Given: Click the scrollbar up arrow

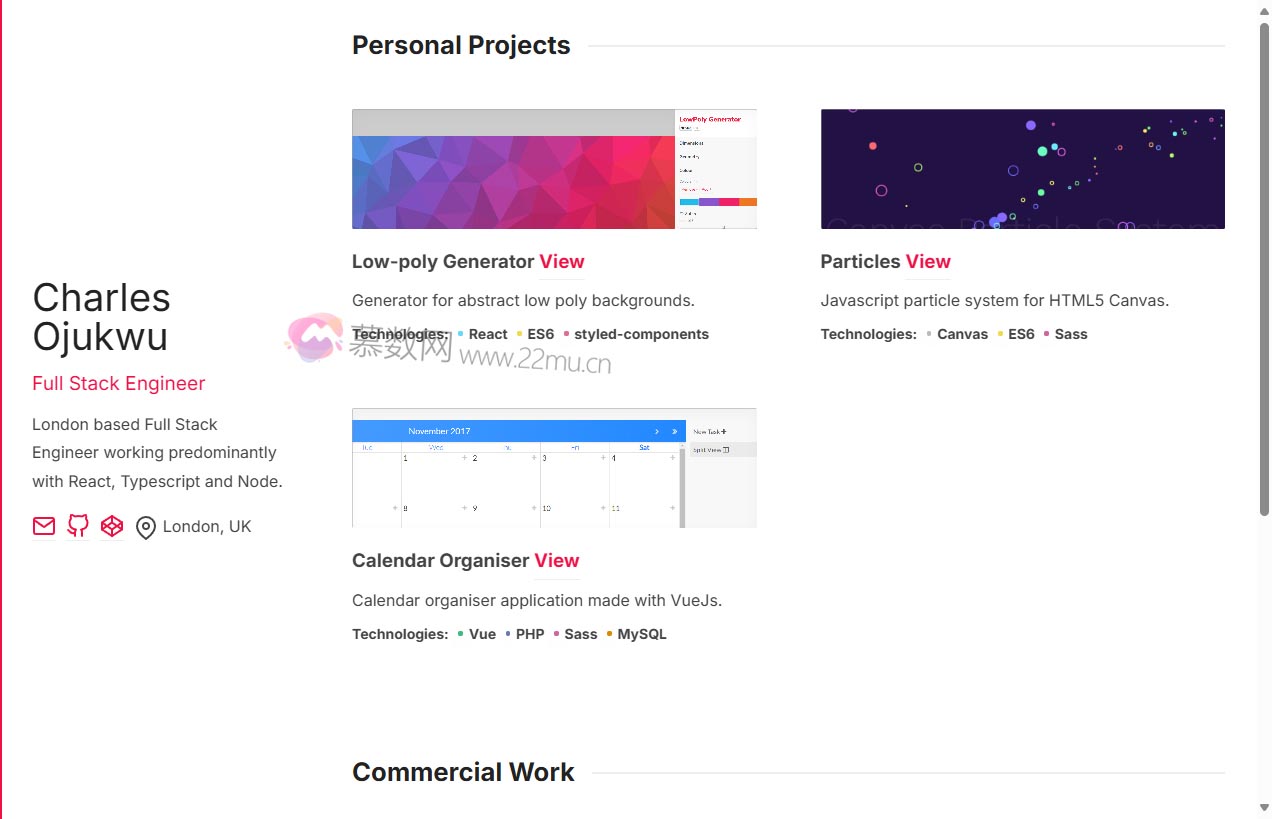Looking at the screenshot, I should coord(1264,11).
